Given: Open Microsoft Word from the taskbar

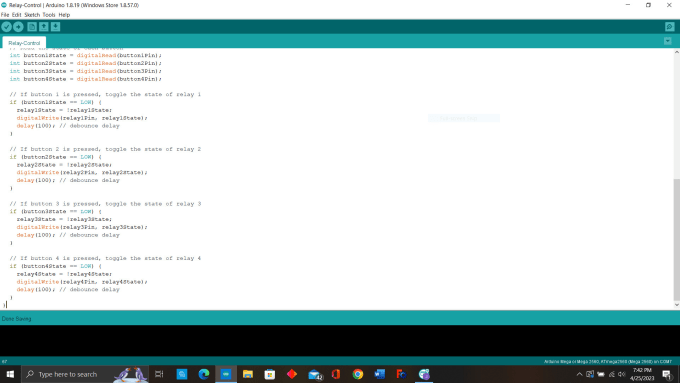Looking at the screenshot, I should [x=380, y=374].
